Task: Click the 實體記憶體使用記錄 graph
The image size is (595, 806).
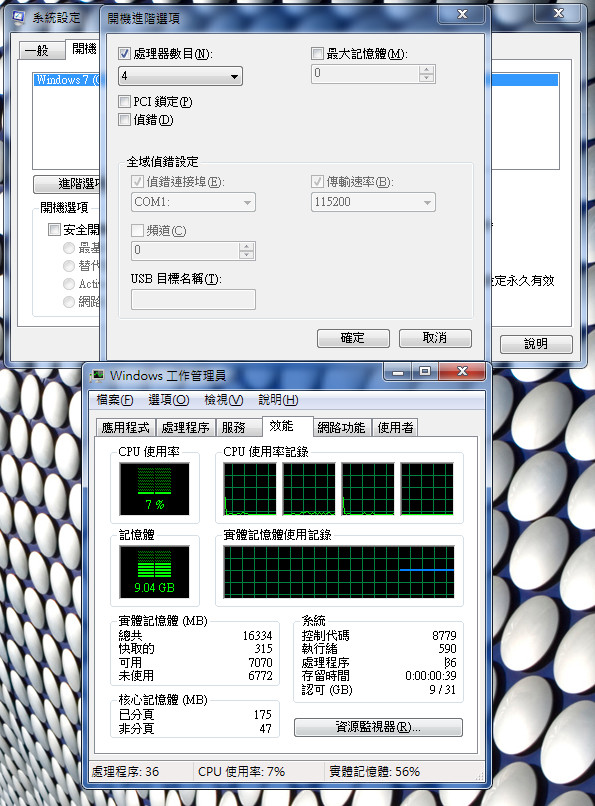Action: coord(339,572)
